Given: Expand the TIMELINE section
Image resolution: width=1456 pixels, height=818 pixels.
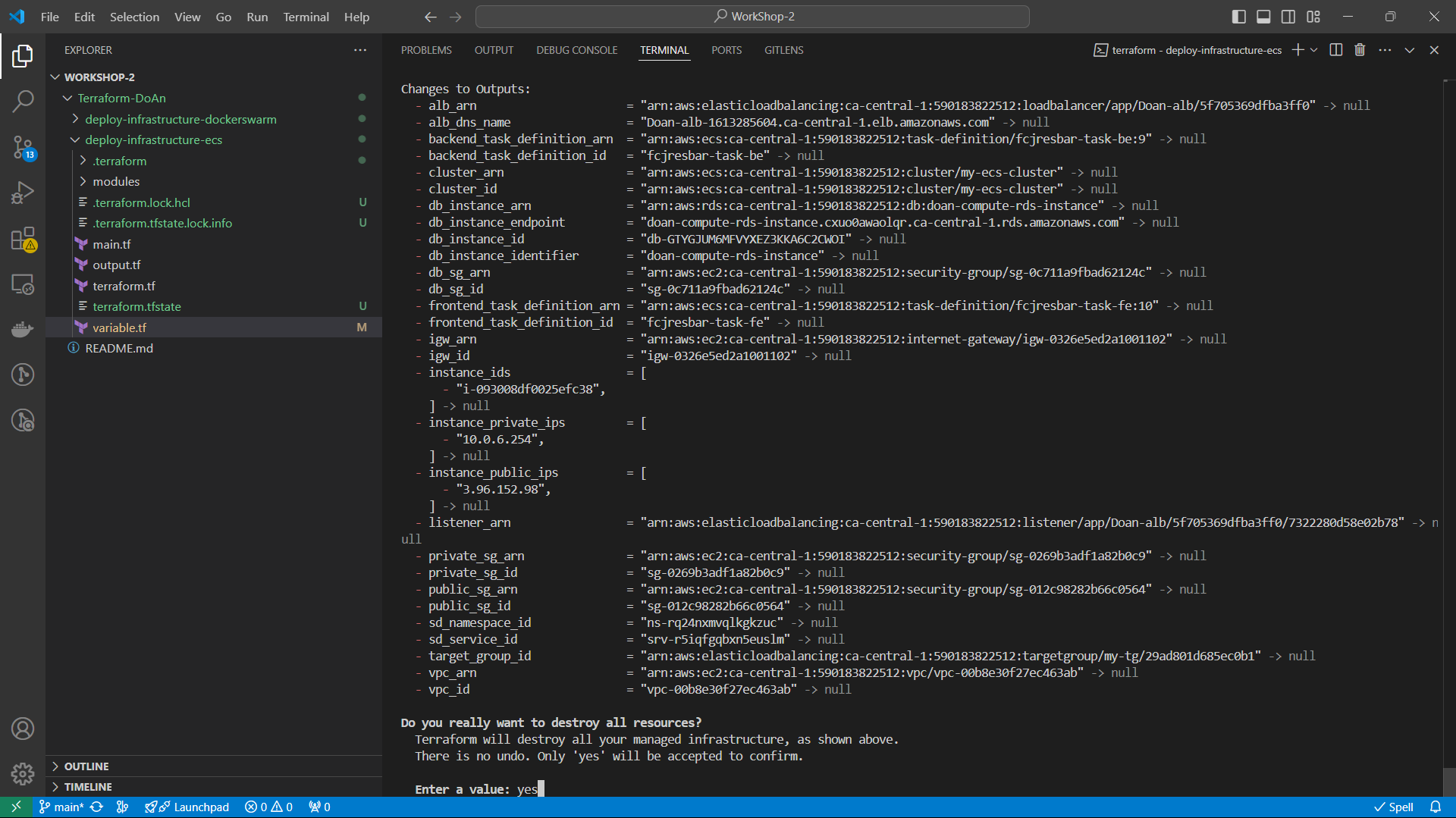Looking at the screenshot, I should pyautogui.click(x=214, y=787).
